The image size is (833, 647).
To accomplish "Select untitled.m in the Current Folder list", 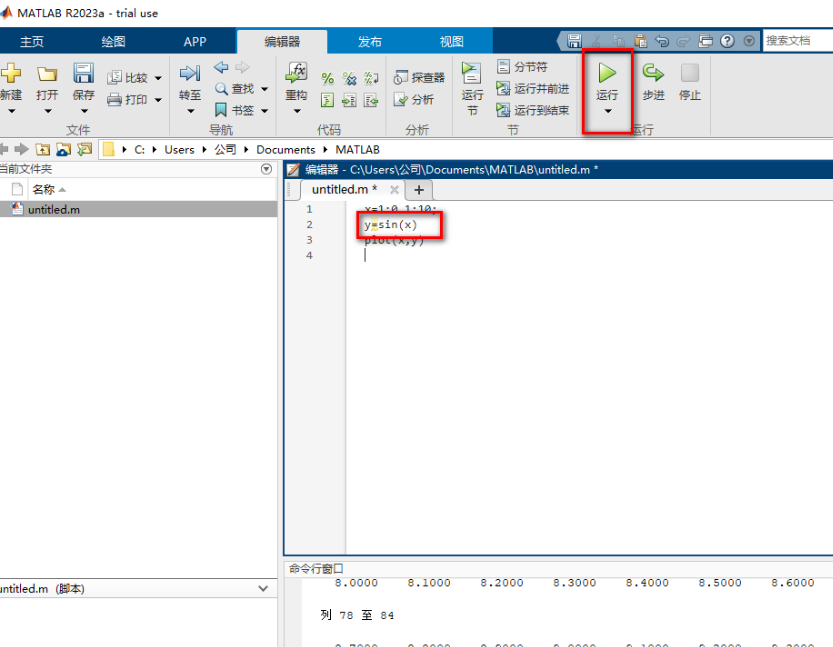I will tap(139, 209).
